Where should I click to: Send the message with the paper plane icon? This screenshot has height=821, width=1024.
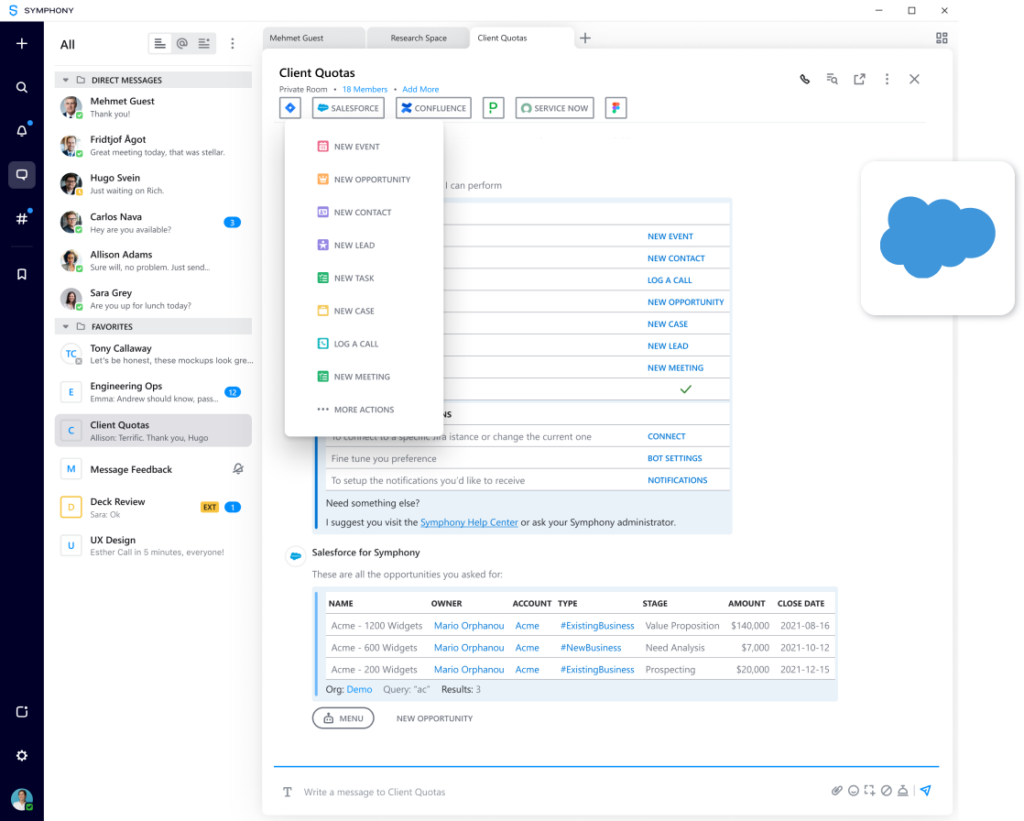926,791
